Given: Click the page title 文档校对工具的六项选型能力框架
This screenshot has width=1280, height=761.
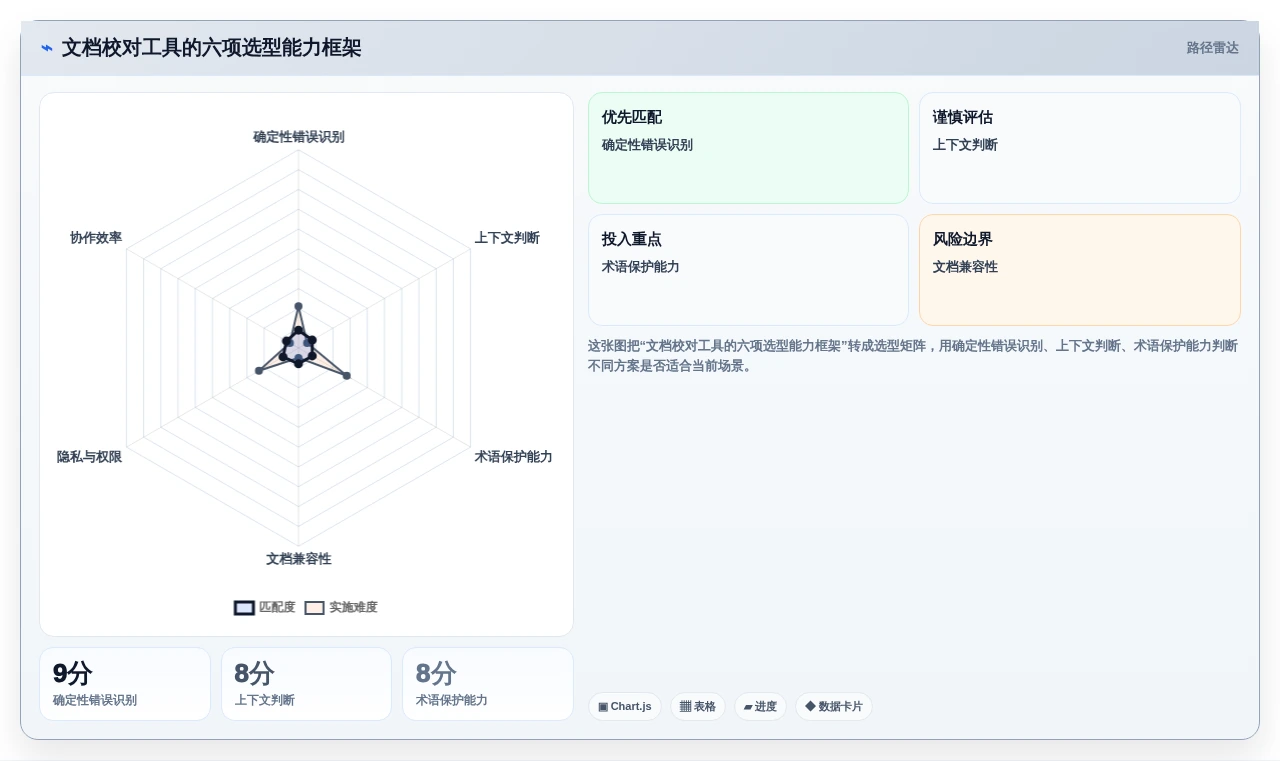Looking at the screenshot, I should pos(211,48).
